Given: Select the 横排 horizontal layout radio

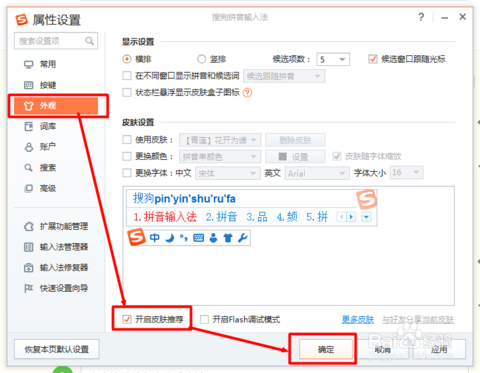Looking at the screenshot, I should pos(127,59).
